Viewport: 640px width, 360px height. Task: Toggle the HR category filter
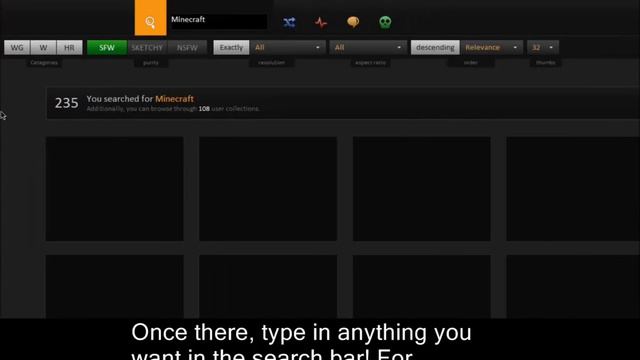pyautogui.click(x=69, y=47)
